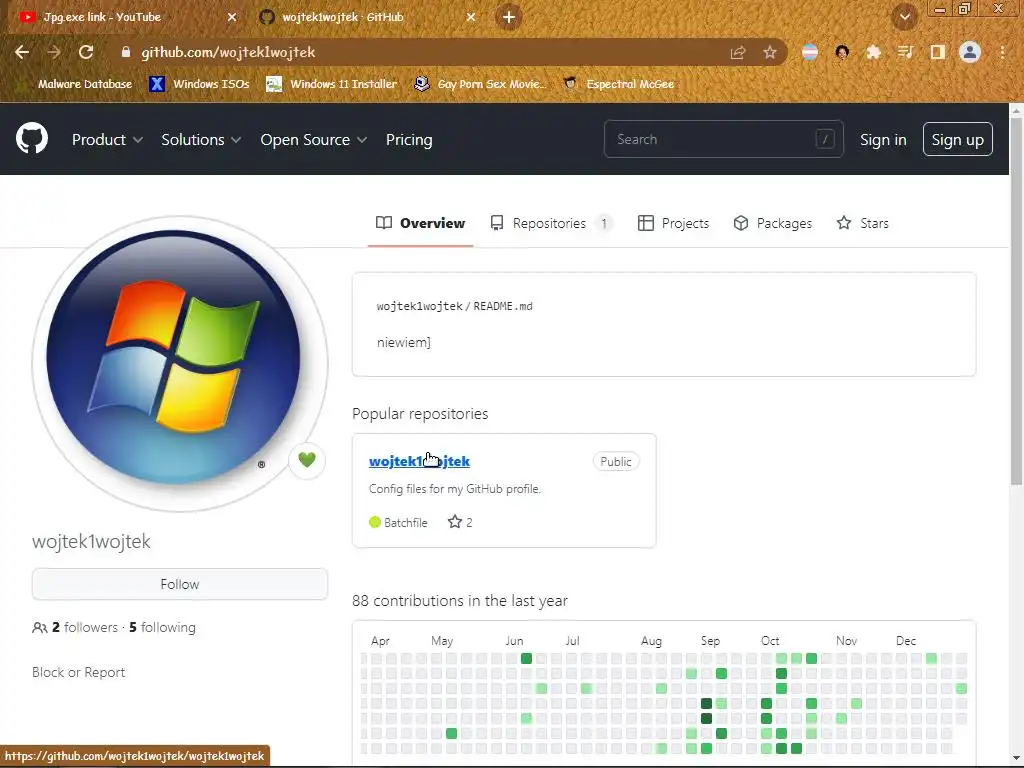Expand the Solutions menu

pyautogui.click(x=201, y=140)
